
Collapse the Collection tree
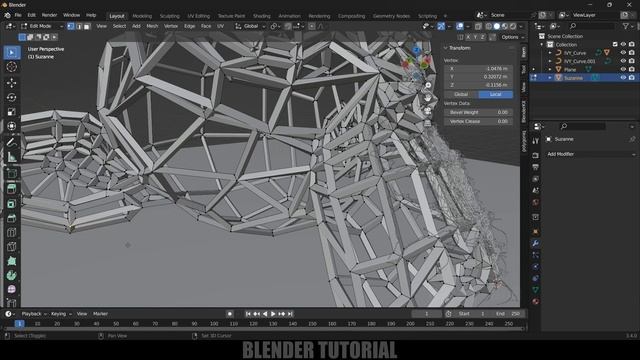pos(542,44)
